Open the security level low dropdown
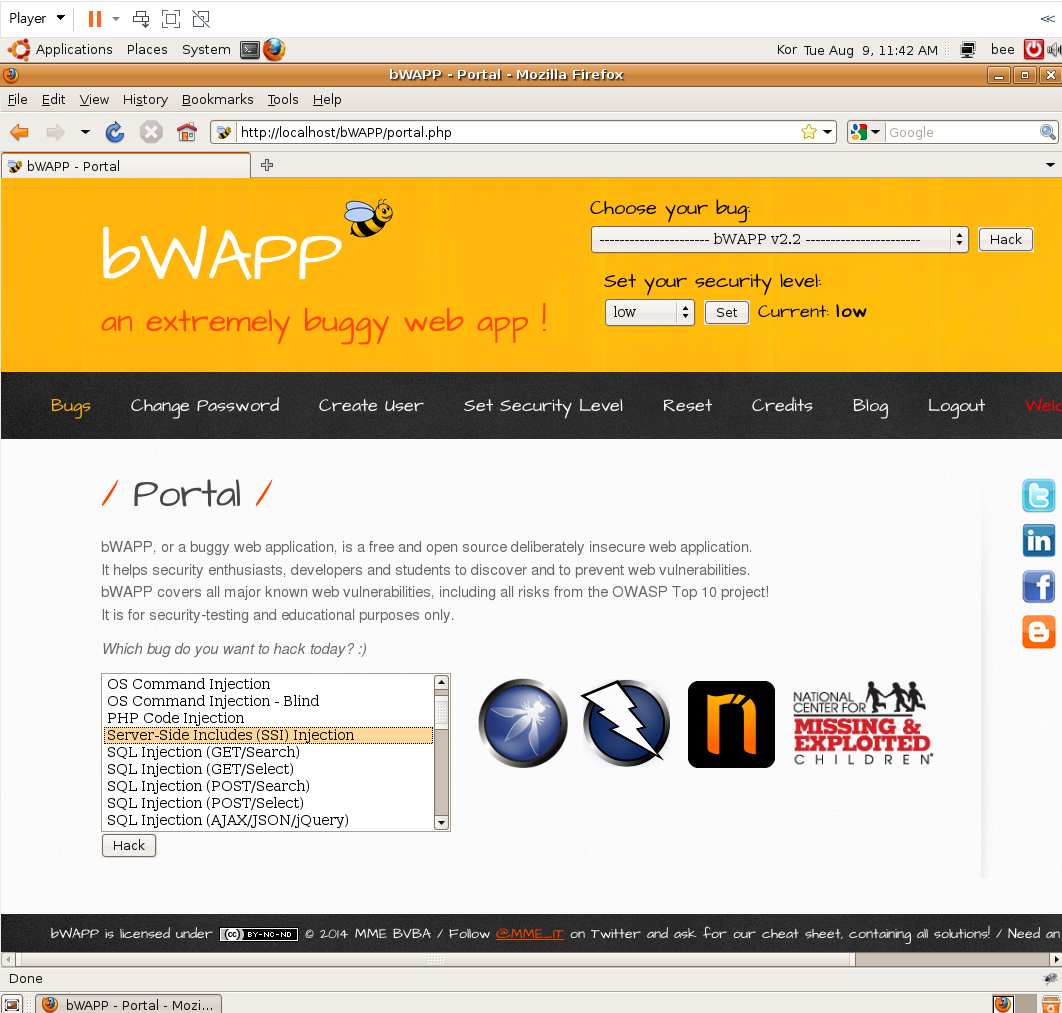Screen dimensions: 1062x1013 (650, 312)
